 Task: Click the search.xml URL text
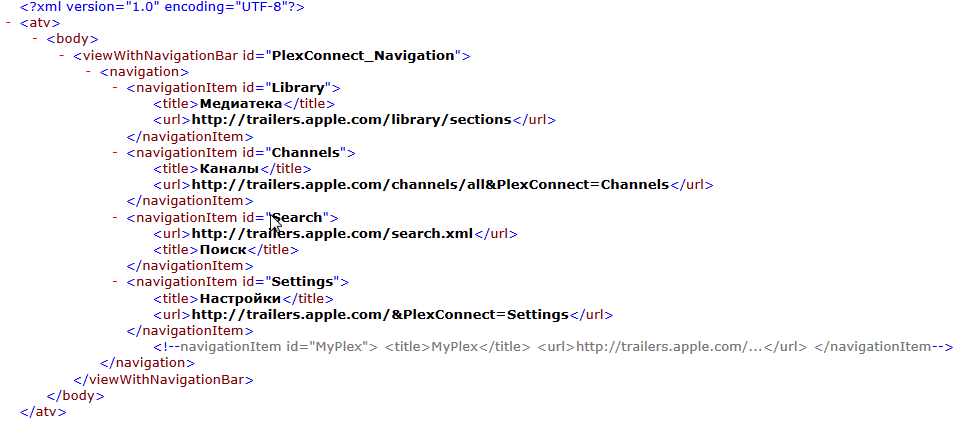tap(332, 234)
